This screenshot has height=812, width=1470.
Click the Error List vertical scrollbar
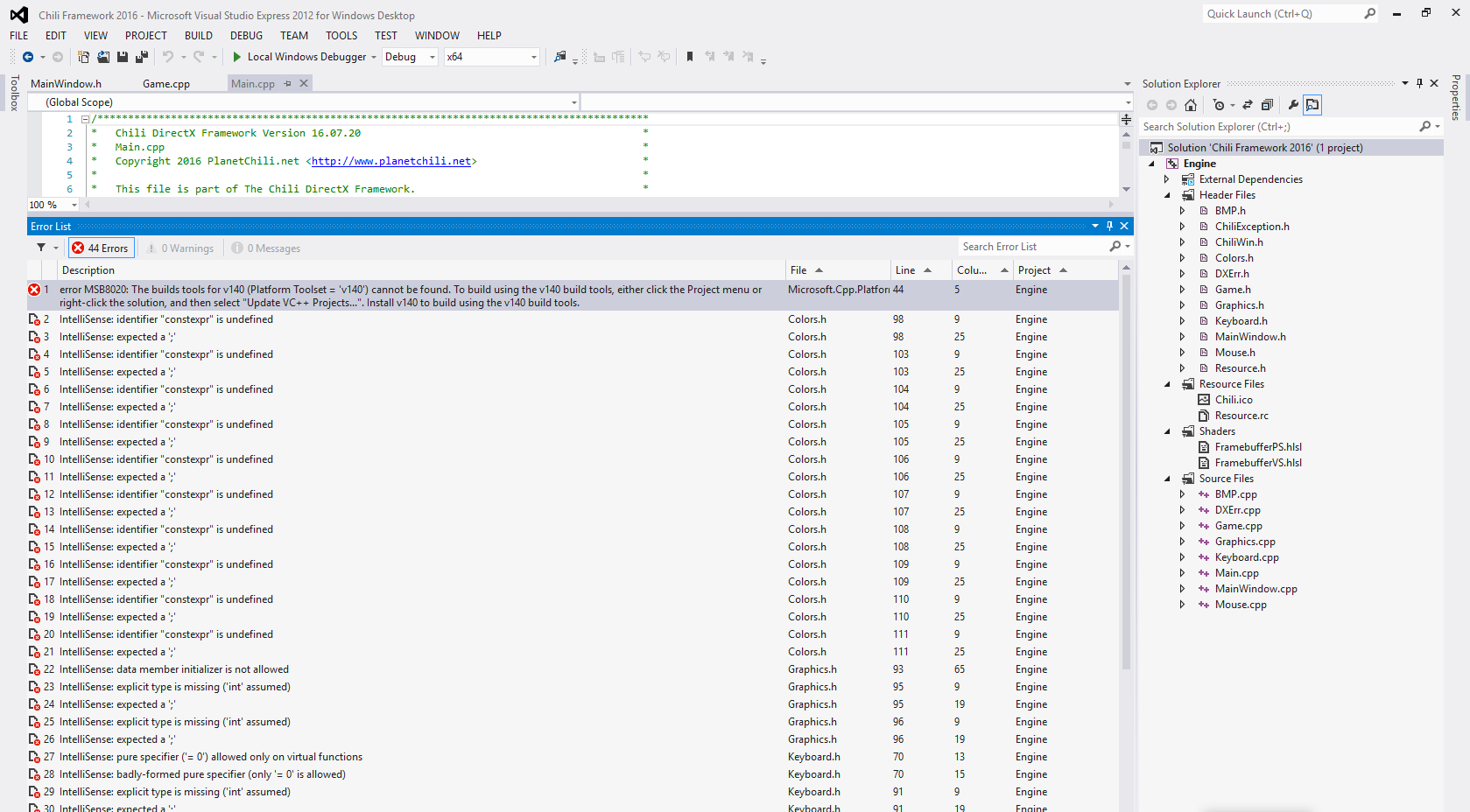coord(1126,472)
